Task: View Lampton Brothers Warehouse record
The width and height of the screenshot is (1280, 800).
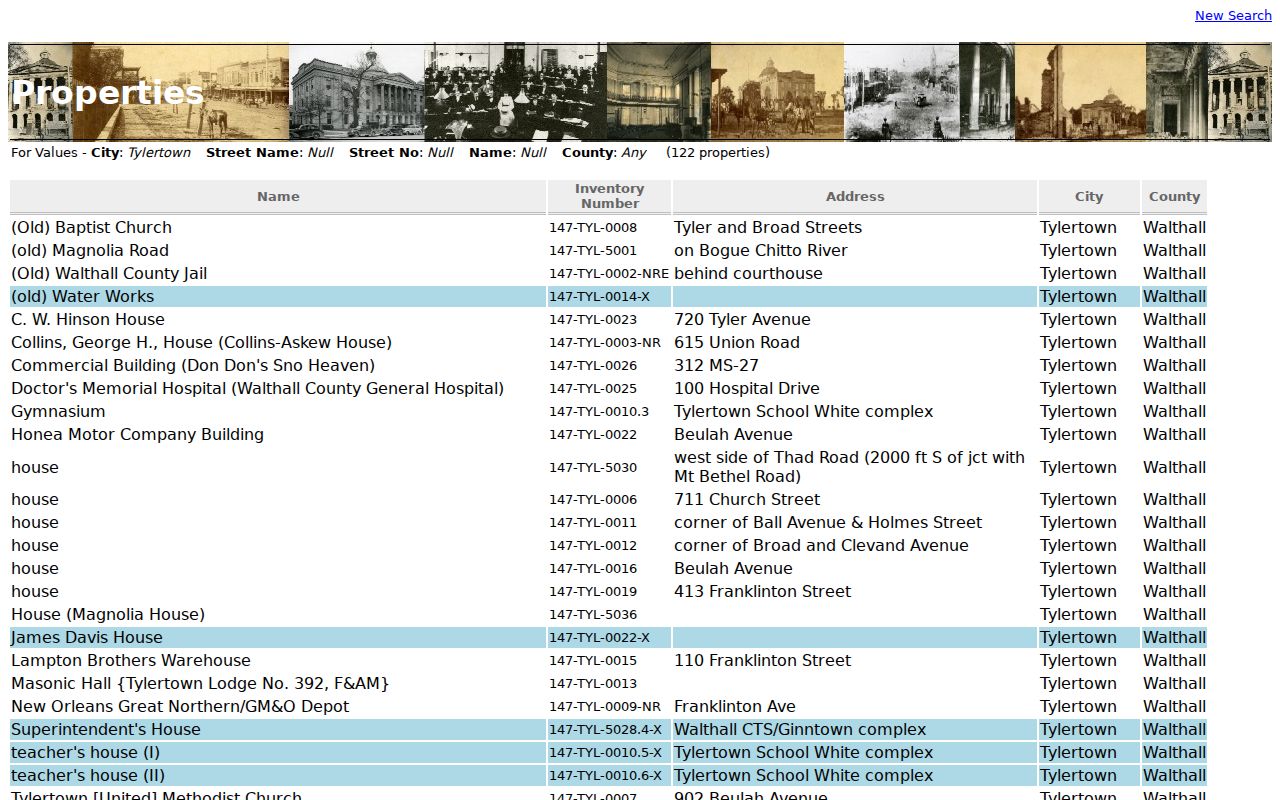Action: click(131, 660)
